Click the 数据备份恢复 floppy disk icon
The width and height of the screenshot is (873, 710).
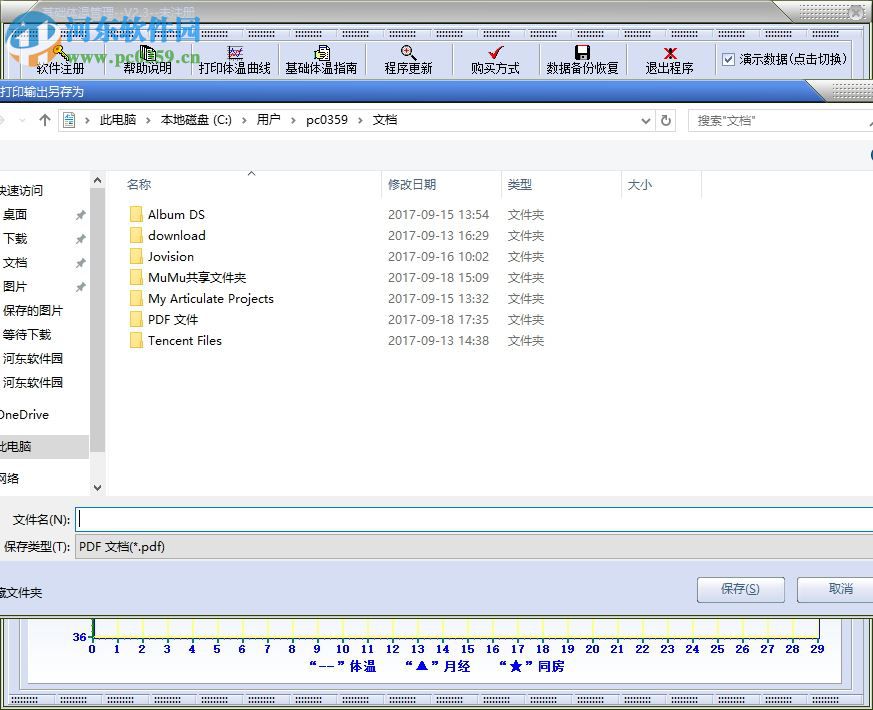(582, 52)
